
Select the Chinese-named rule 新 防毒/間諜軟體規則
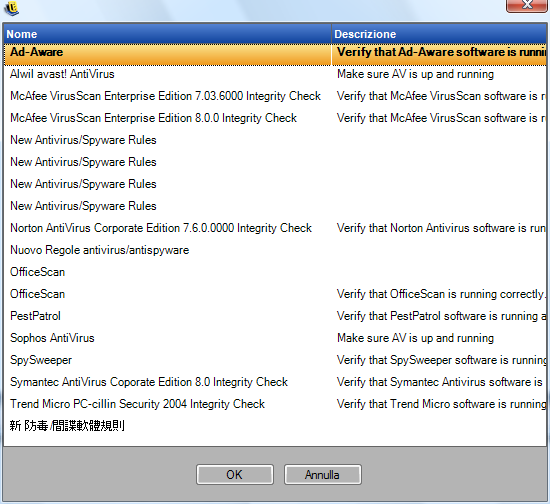67,426
